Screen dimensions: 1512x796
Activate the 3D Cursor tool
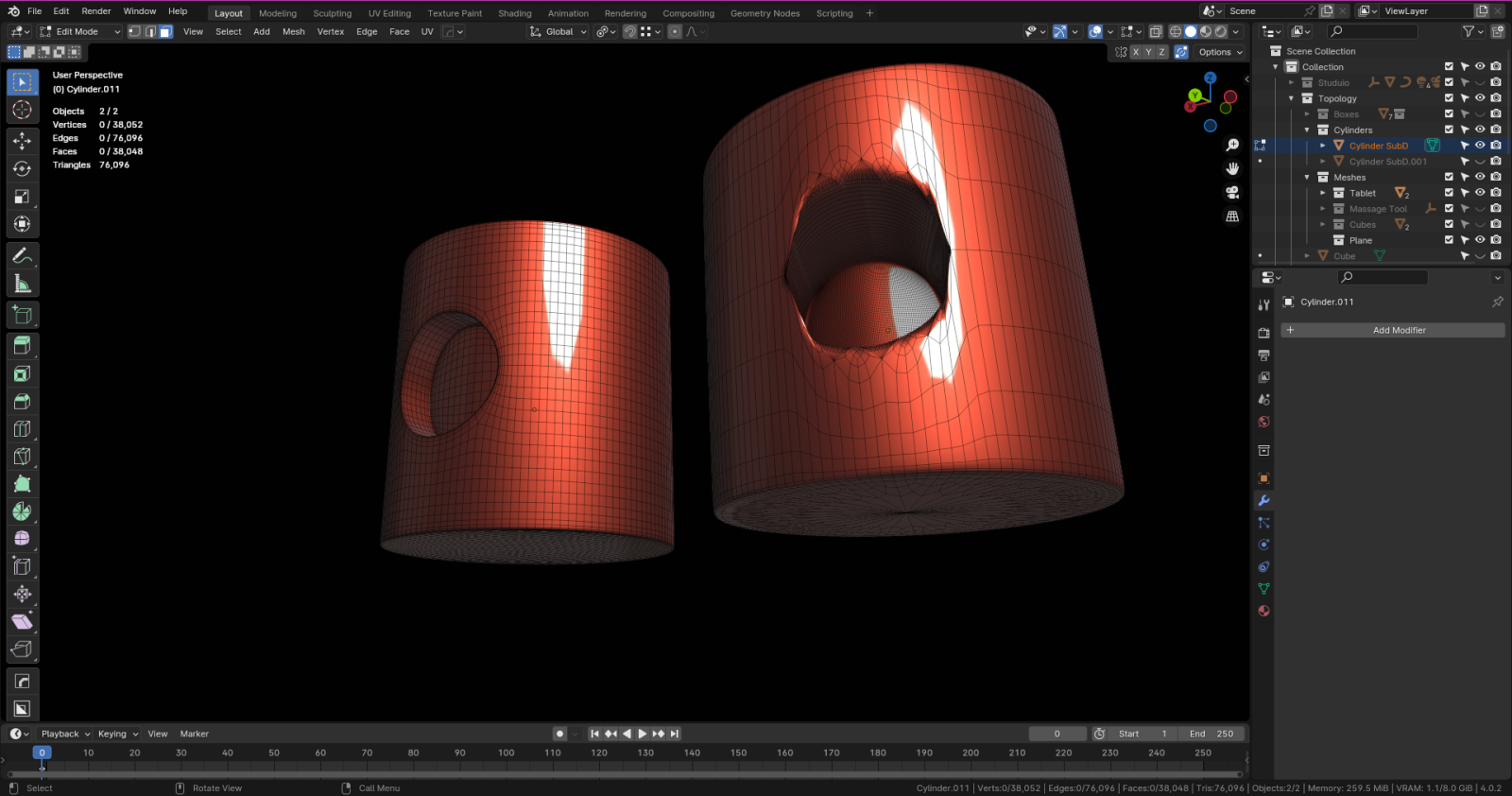23,111
